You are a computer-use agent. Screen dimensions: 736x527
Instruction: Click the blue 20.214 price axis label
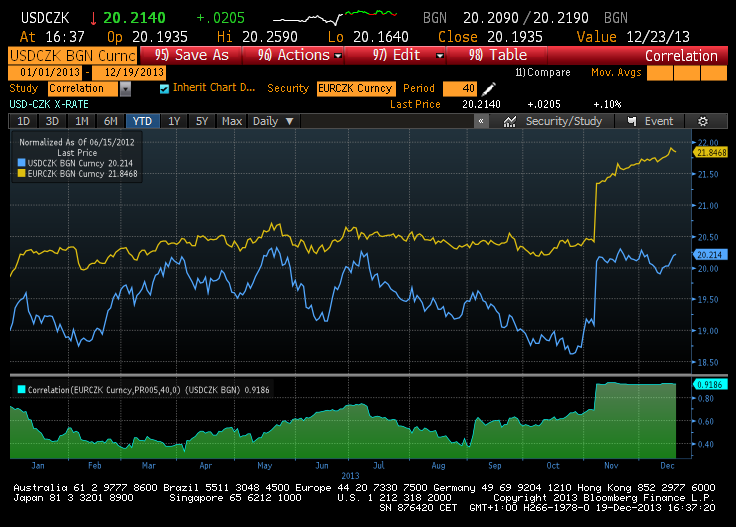tap(711, 255)
